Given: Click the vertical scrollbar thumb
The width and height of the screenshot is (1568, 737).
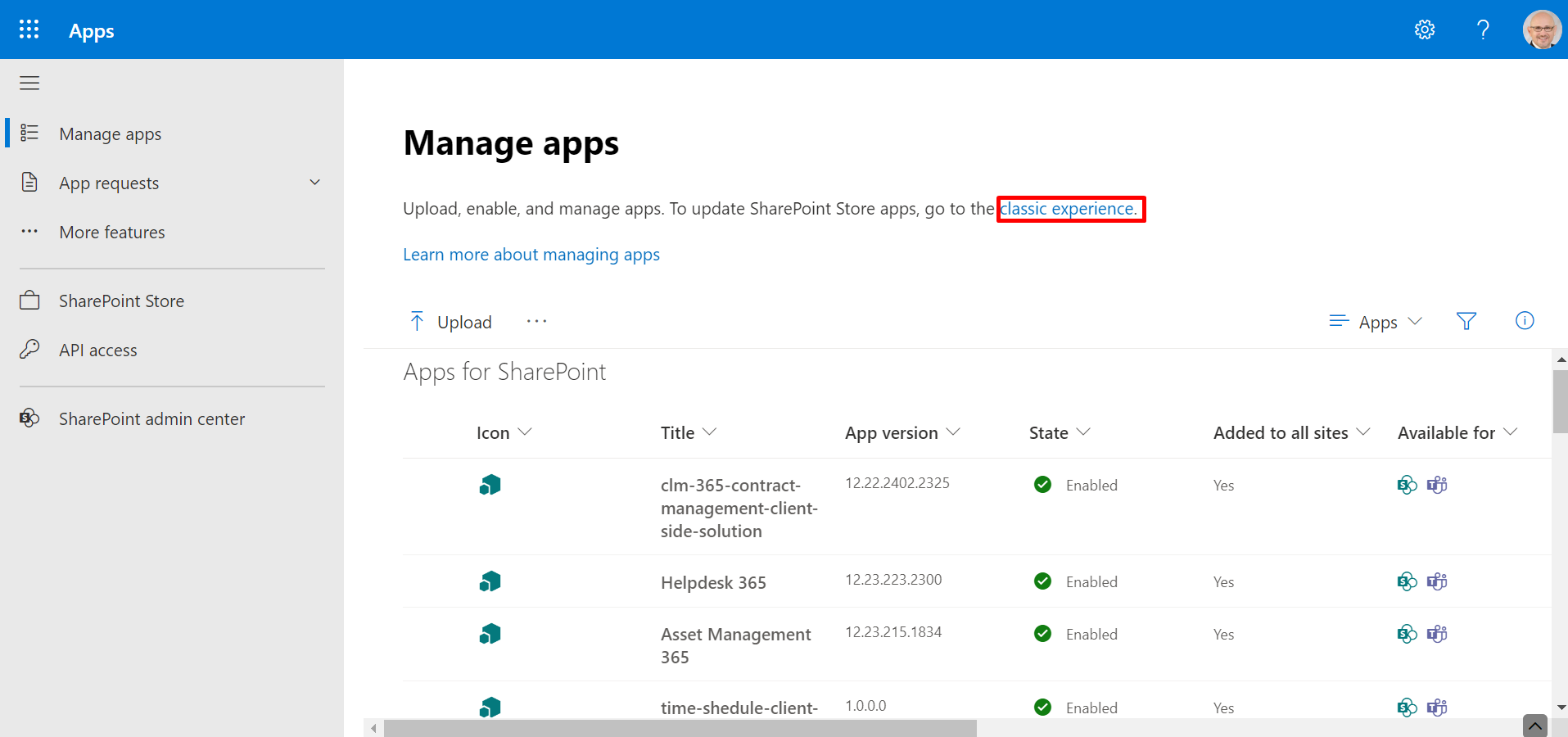Looking at the screenshot, I should 1560,401.
